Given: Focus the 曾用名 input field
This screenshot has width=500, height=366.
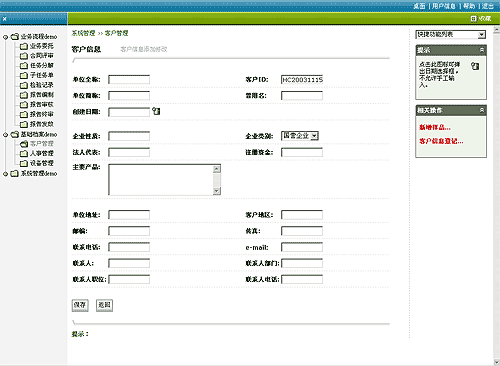Looking at the screenshot, I should tap(302, 96).
